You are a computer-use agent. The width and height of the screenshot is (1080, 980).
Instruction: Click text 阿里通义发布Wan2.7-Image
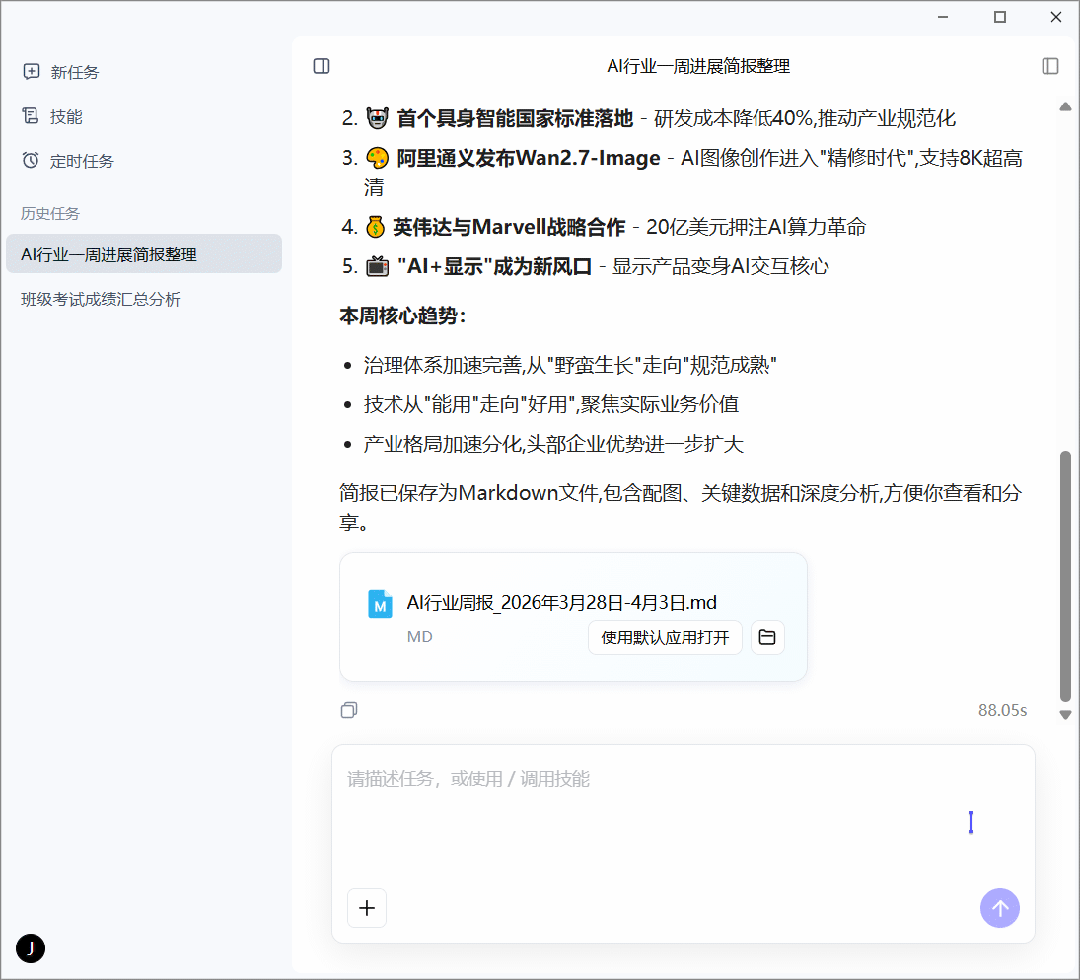528,158
